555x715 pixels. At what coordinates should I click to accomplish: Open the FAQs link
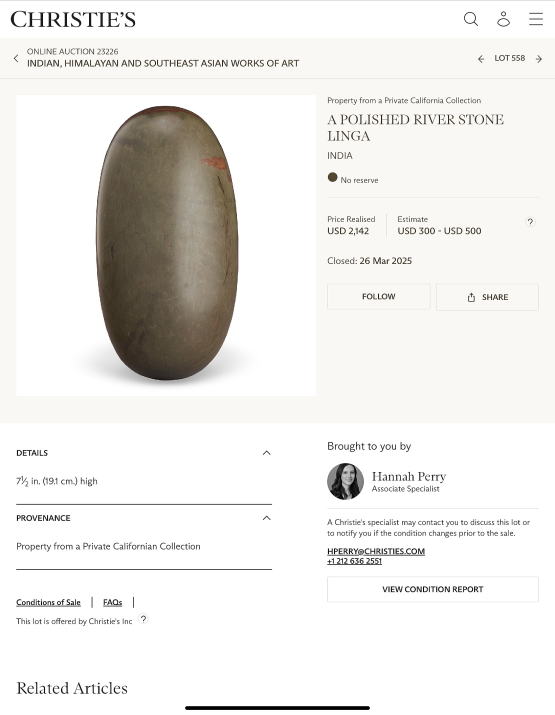pos(113,602)
